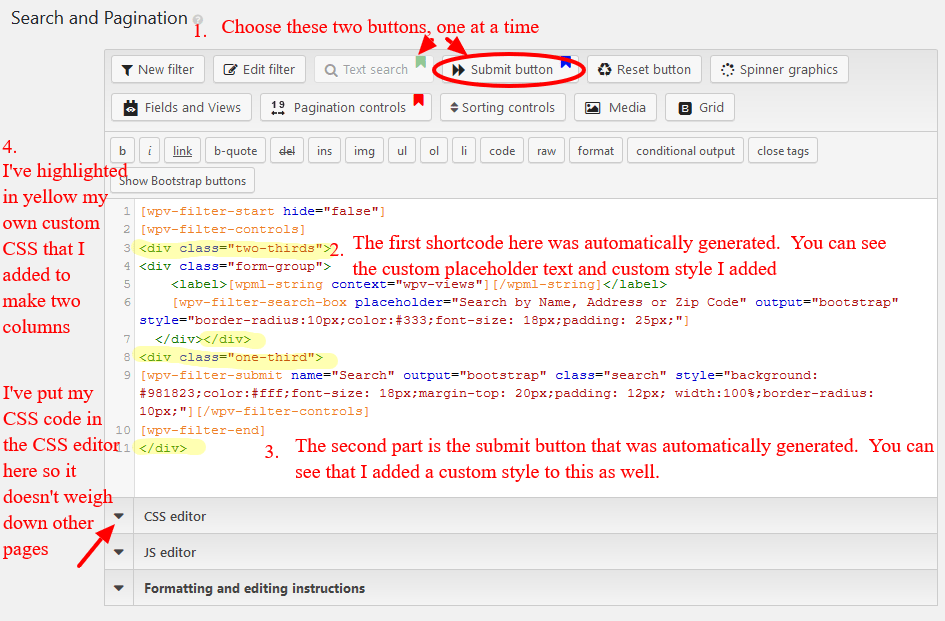The width and height of the screenshot is (945, 621).
Task: Add a Reset button
Action: pos(644,69)
